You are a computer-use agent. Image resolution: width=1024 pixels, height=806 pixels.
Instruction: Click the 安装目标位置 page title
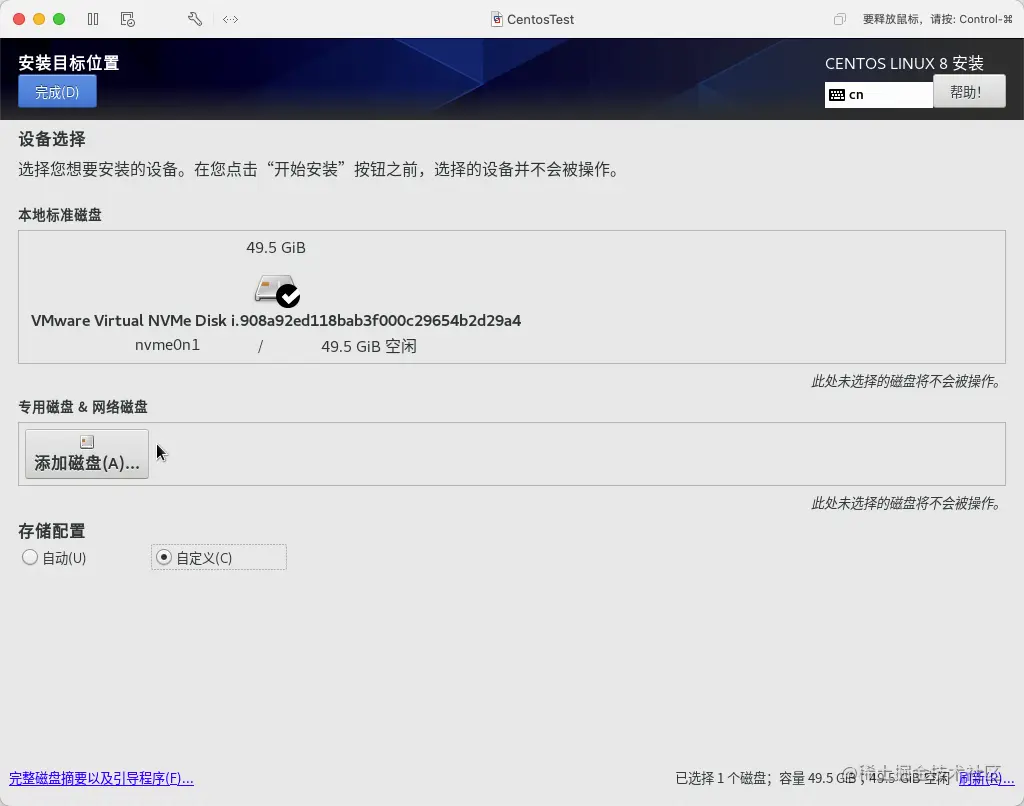[x=69, y=63]
